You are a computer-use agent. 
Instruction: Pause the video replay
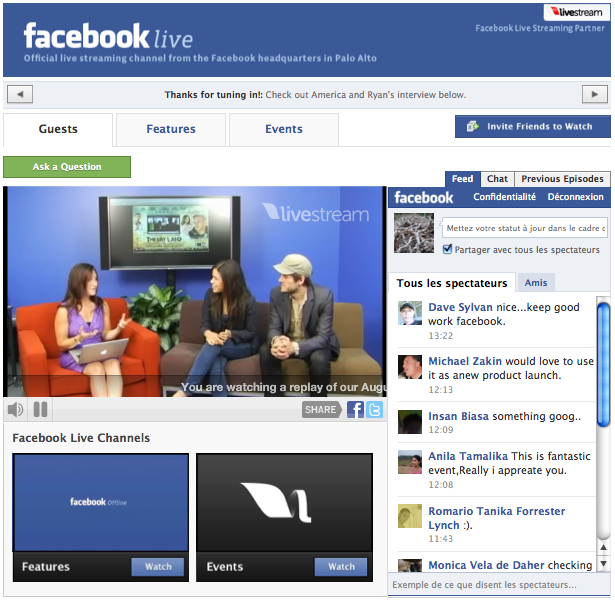40,410
